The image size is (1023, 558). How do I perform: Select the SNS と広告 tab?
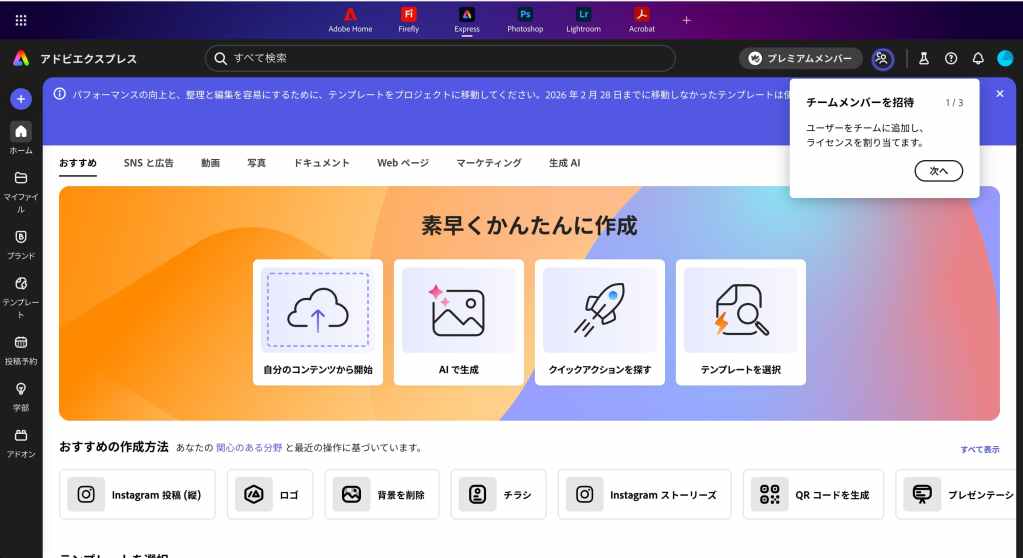[x=148, y=163]
